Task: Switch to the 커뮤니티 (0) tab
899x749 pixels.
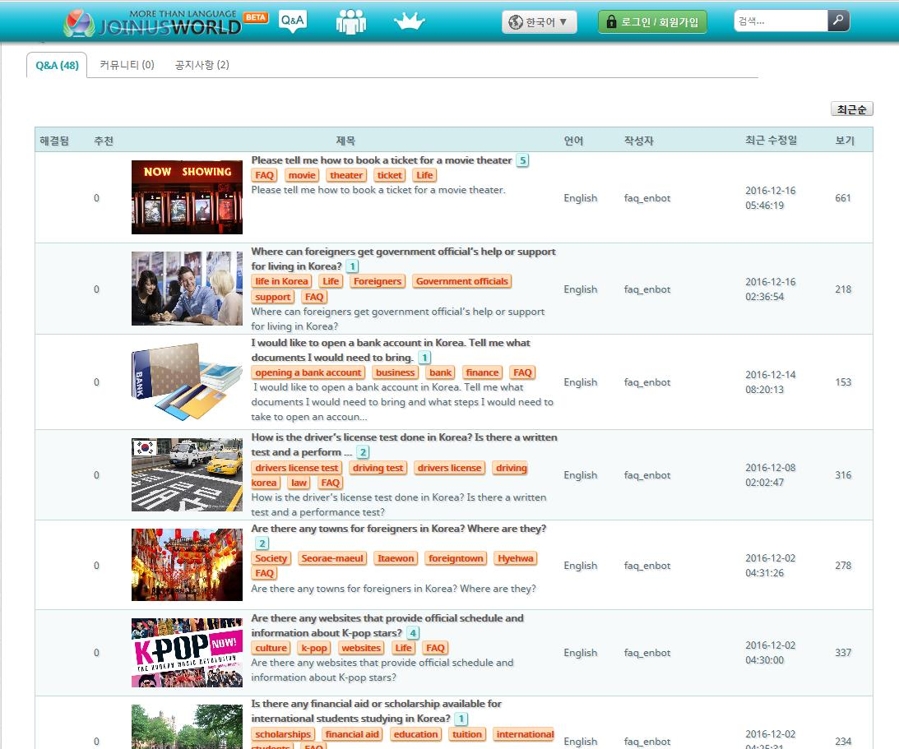Action: coord(127,65)
